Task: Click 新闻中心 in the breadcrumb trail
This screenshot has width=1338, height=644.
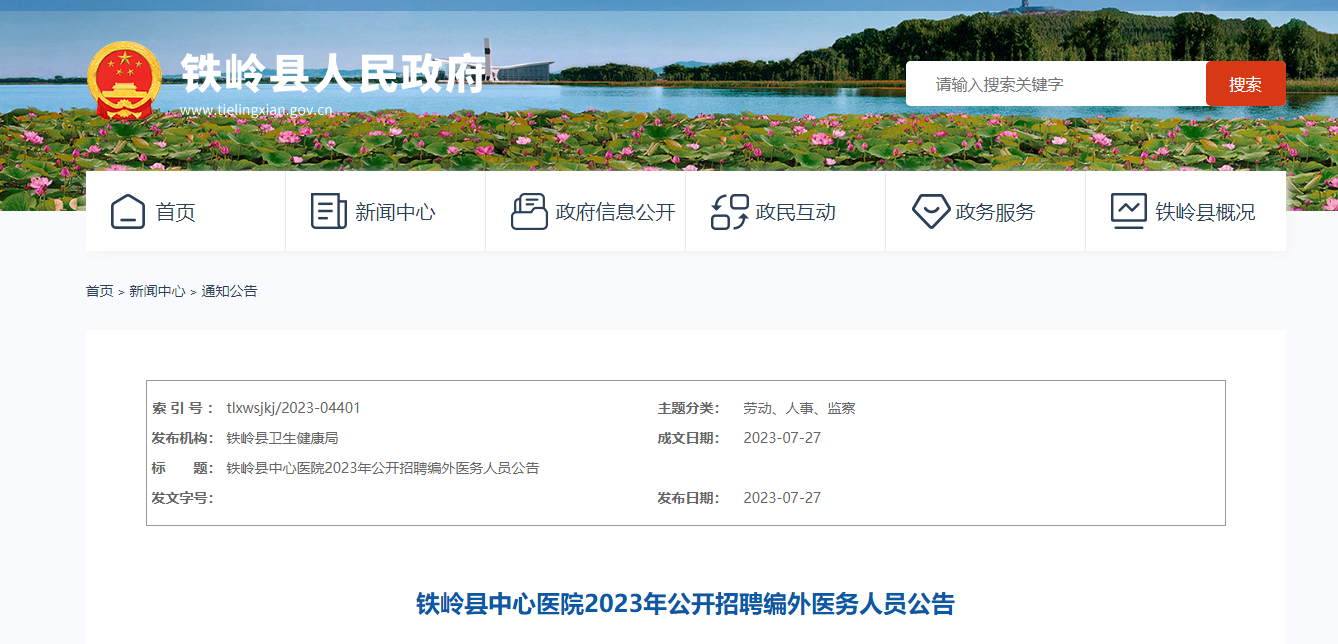Action: tap(157, 291)
